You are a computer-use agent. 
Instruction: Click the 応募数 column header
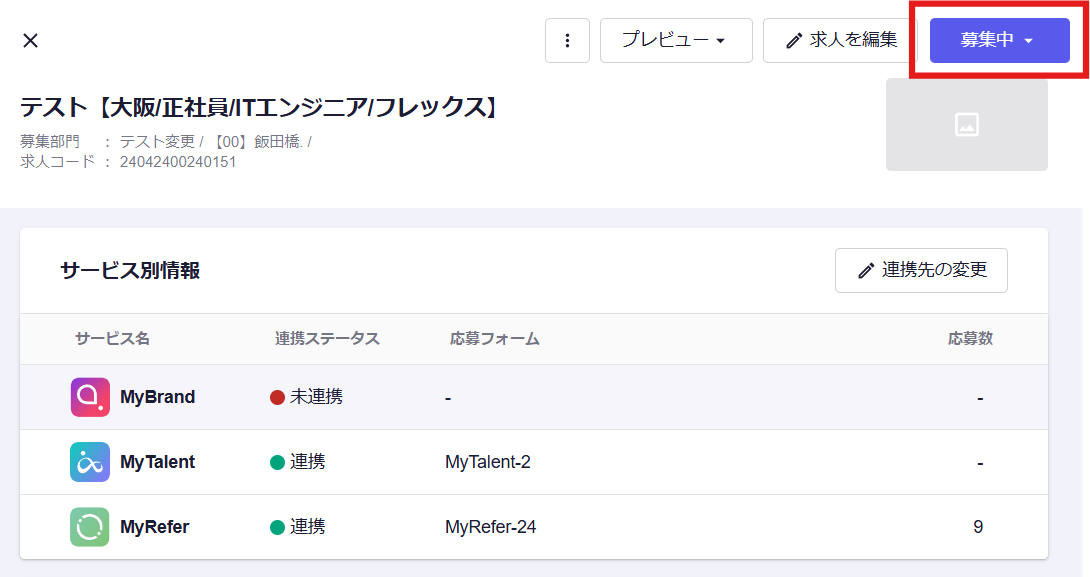[x=970, y=339]
